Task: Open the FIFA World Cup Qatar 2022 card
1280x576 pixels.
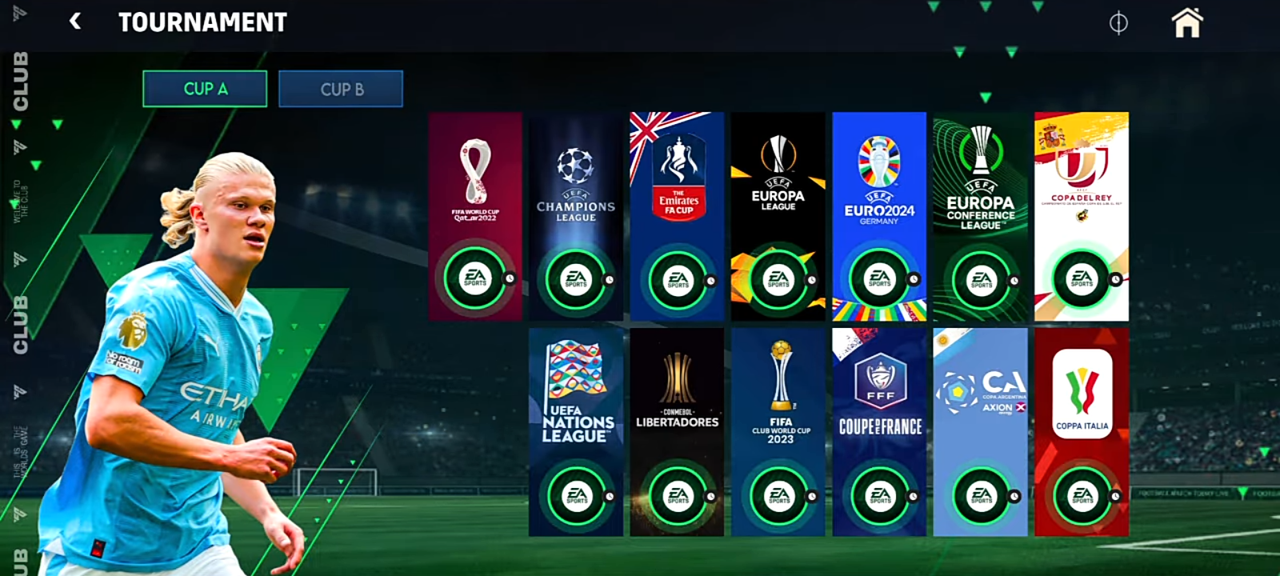Action: click(x=475, y=217)
